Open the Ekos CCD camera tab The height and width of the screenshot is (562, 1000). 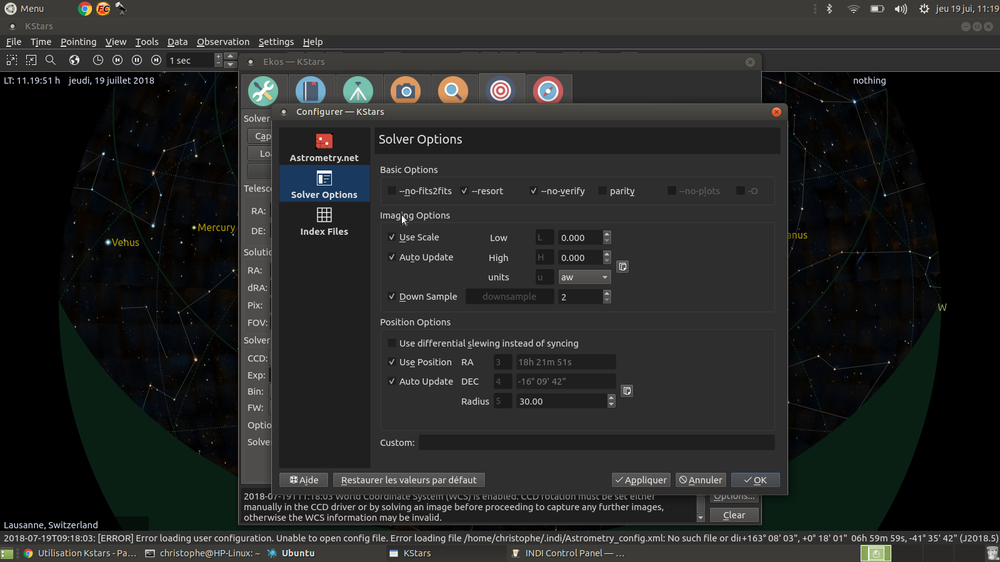[406, 90]
